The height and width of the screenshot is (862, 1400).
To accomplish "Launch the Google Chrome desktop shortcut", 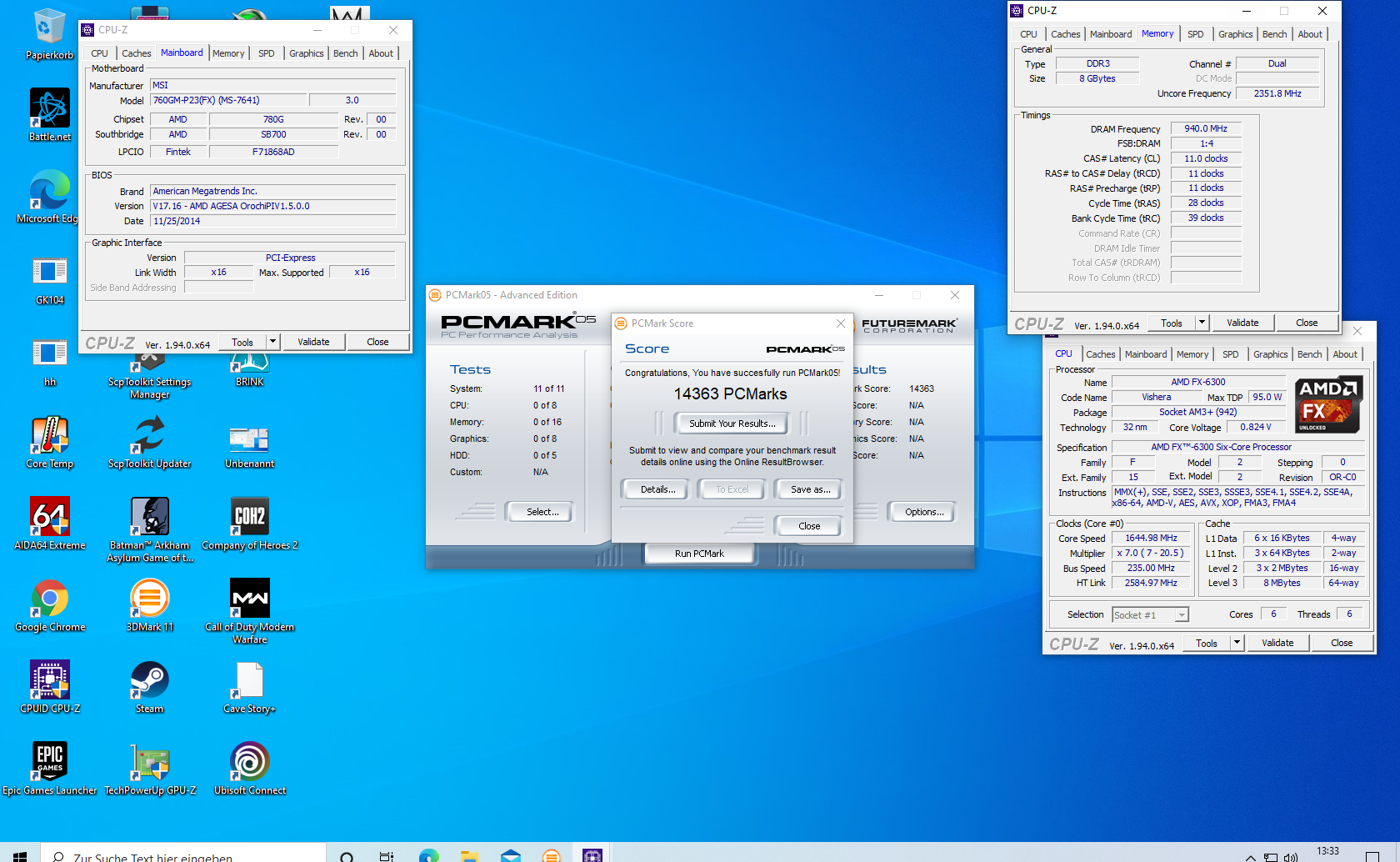I will pyautogui.click(x=49, y=606).
